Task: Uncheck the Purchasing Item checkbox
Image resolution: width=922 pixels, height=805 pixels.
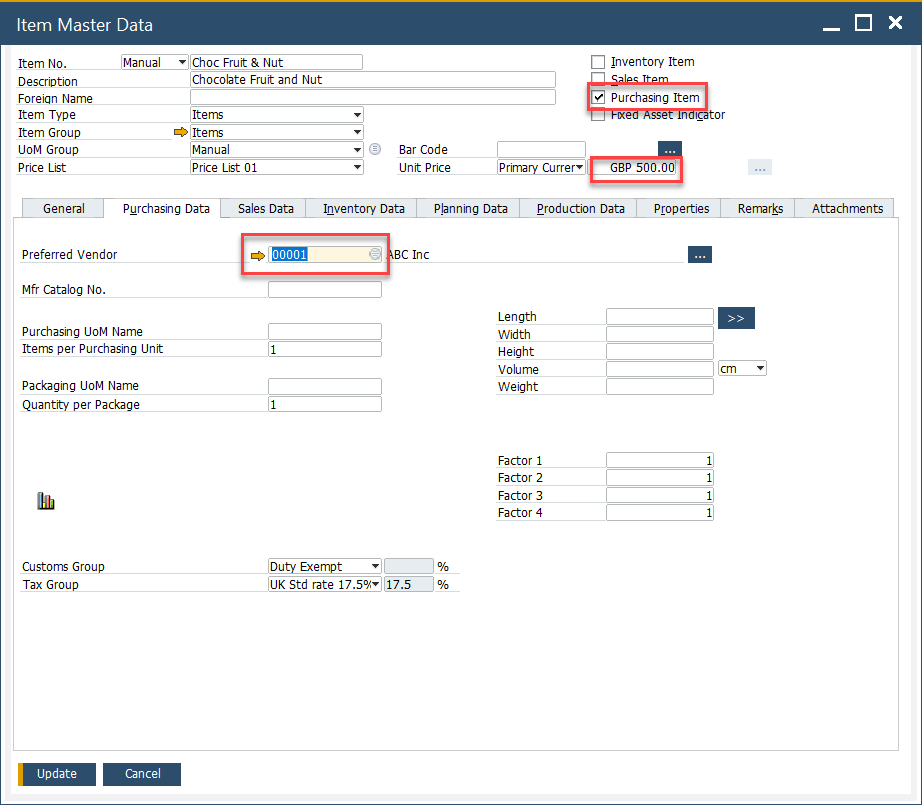Action: (598, 98)
